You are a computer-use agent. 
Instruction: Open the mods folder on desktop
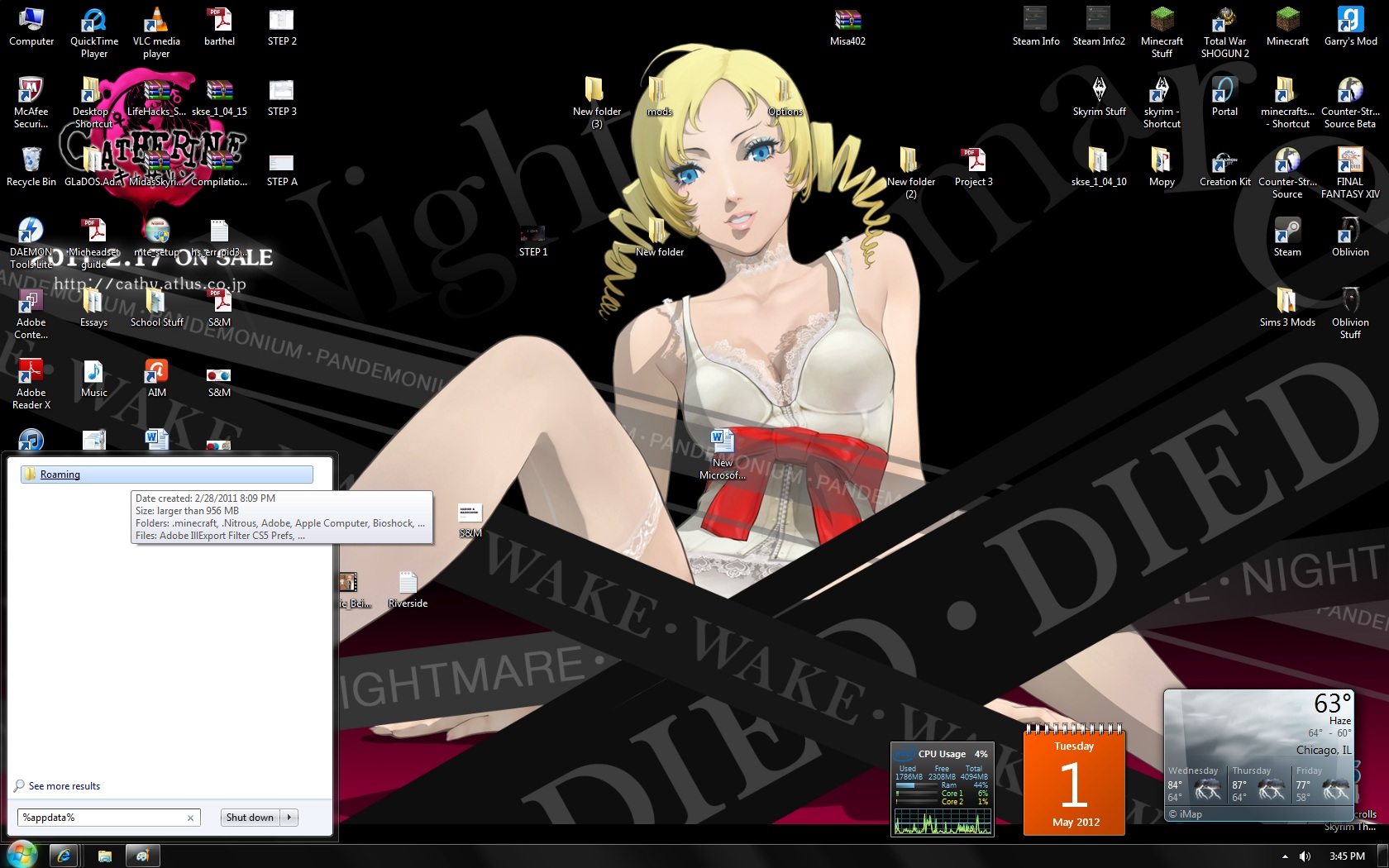659,97
